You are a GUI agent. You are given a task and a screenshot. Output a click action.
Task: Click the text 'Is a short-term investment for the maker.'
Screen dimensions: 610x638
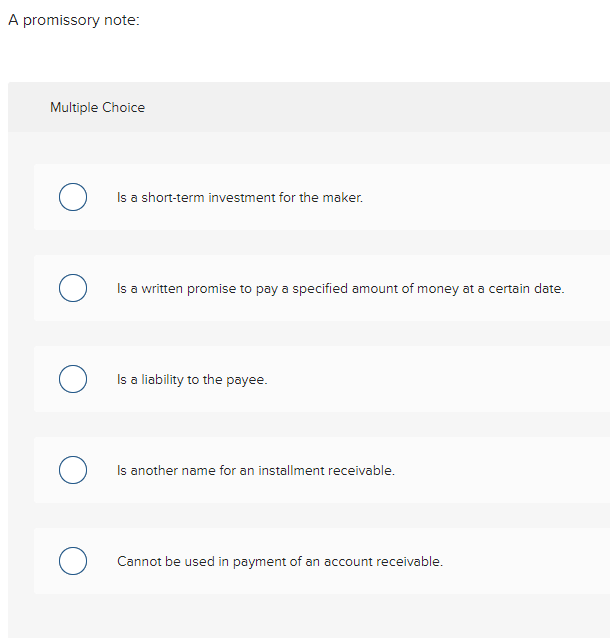coord(239,198)
